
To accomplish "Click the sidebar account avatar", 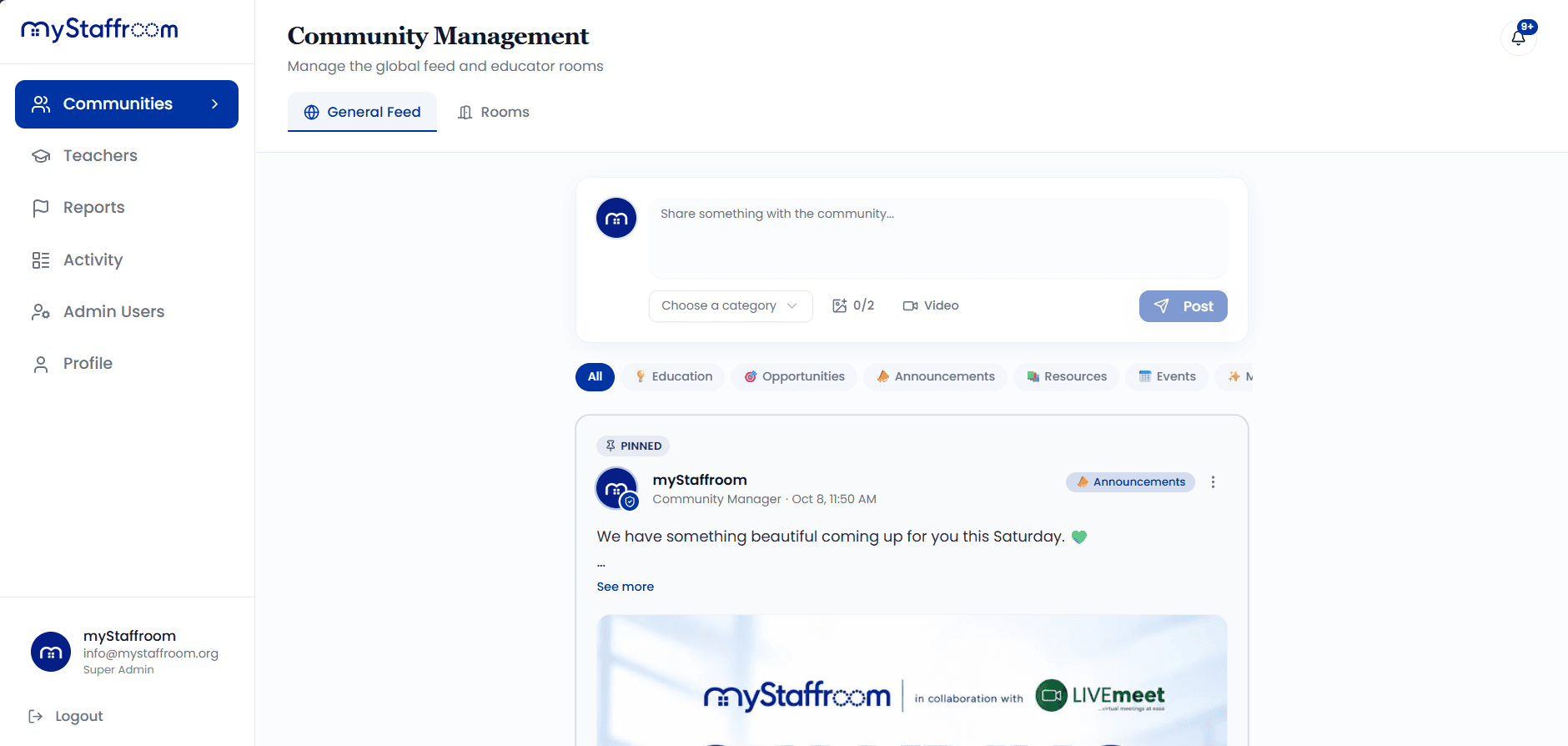I will pyautogui.click(x=51, y=652).
